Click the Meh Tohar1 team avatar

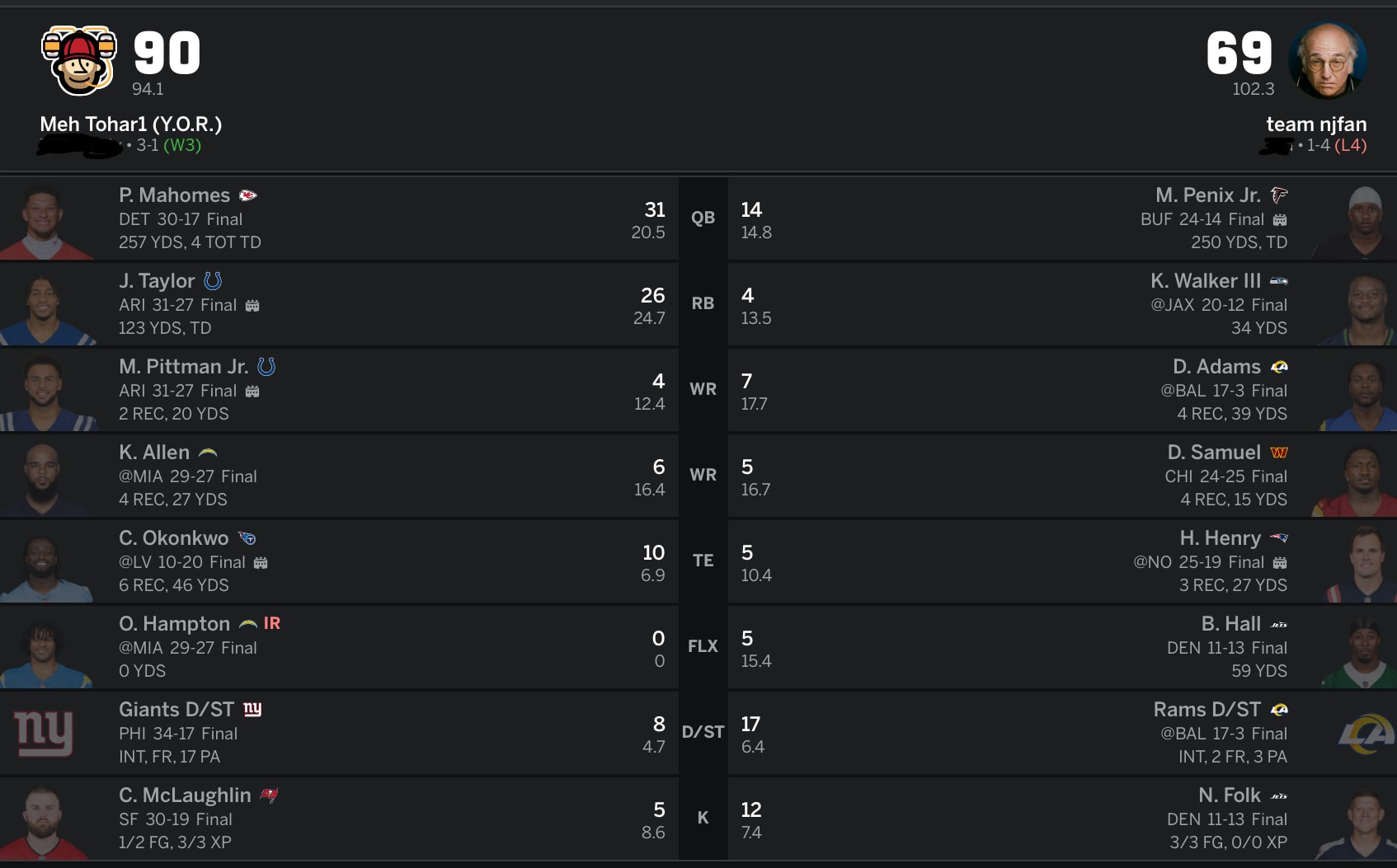tap(79, 60)
